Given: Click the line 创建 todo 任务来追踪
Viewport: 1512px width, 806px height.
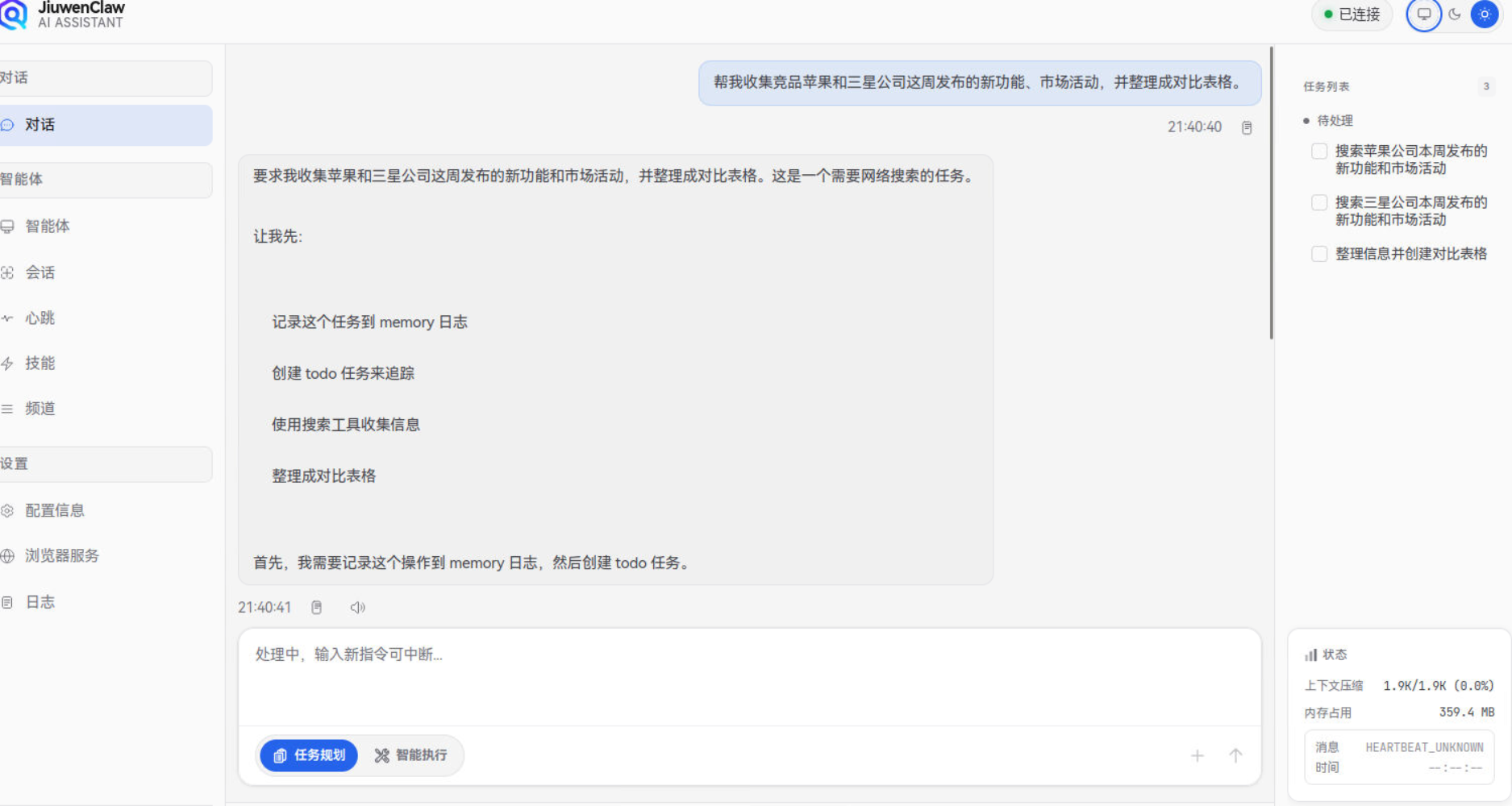Looking at the screenshot, I should pos(343,373).
